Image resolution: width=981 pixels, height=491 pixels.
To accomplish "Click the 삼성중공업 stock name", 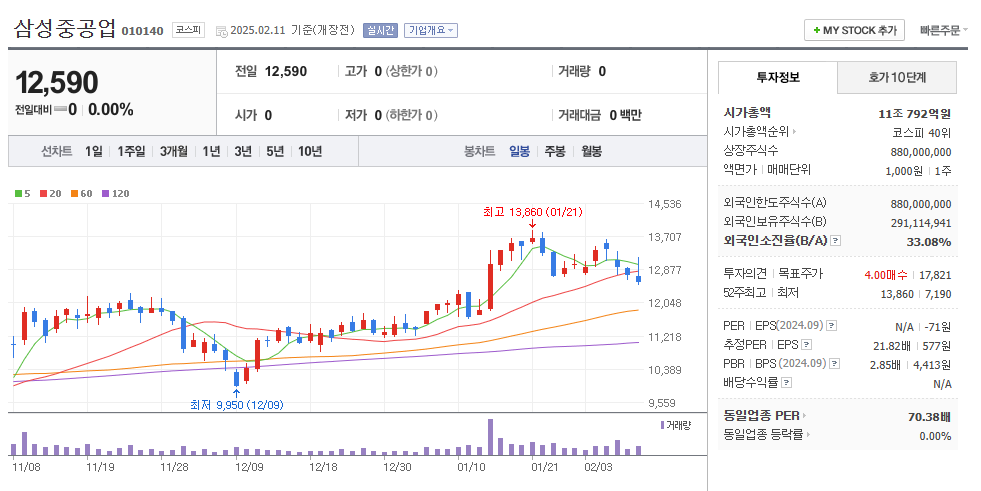I will tap(64, 28).
